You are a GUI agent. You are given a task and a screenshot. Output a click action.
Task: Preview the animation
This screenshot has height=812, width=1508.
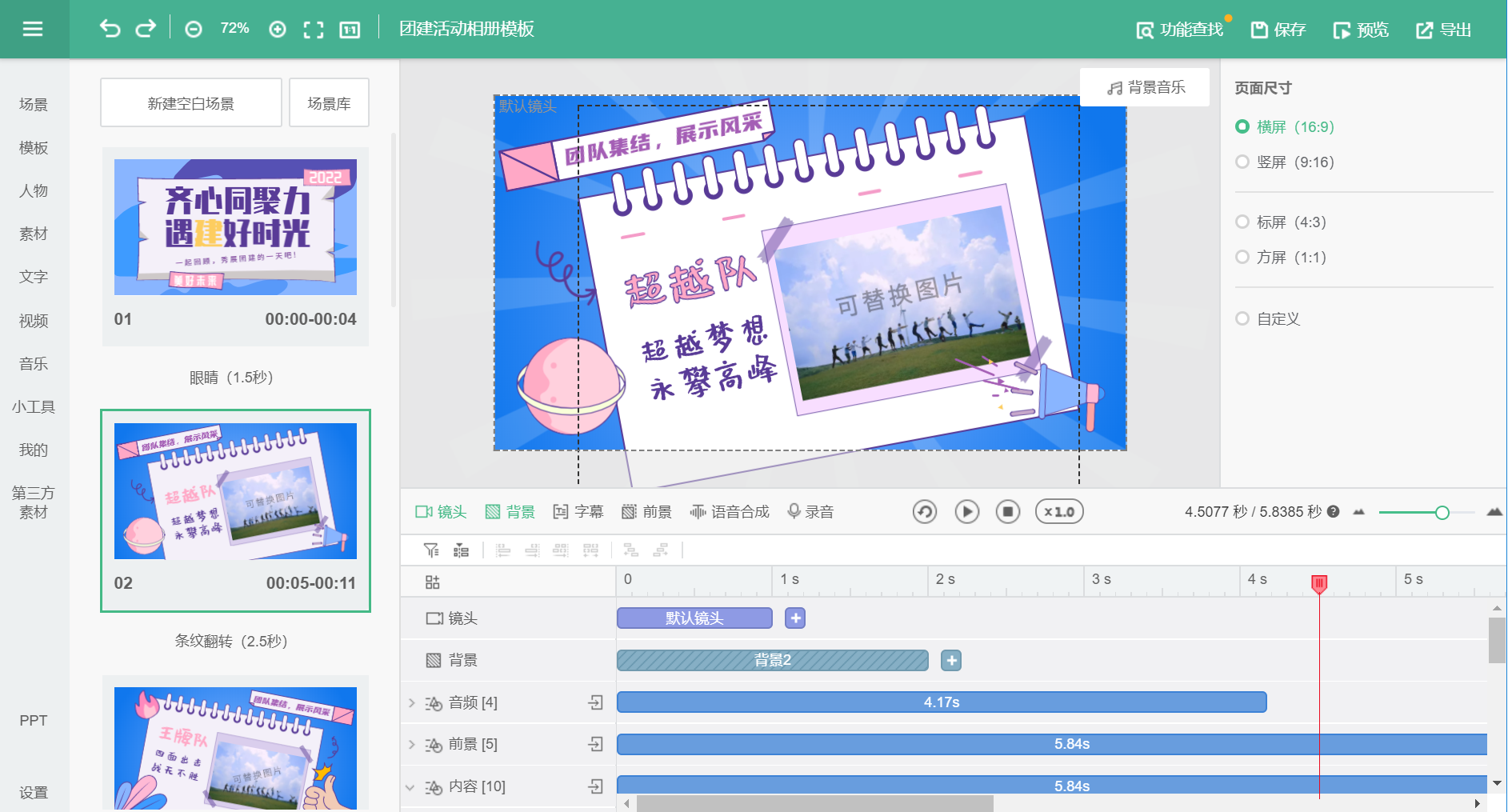pyautogui.click(x=1361, y=30)
